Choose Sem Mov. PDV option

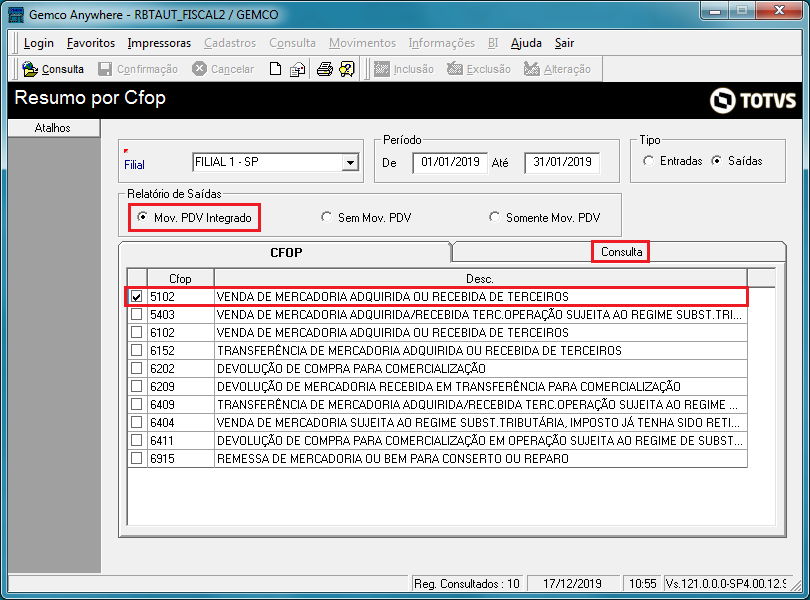click(326, 217)
